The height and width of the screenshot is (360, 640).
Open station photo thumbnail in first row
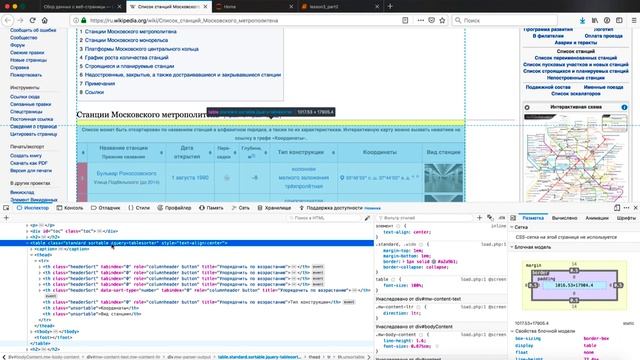click(x=444, y=178)
